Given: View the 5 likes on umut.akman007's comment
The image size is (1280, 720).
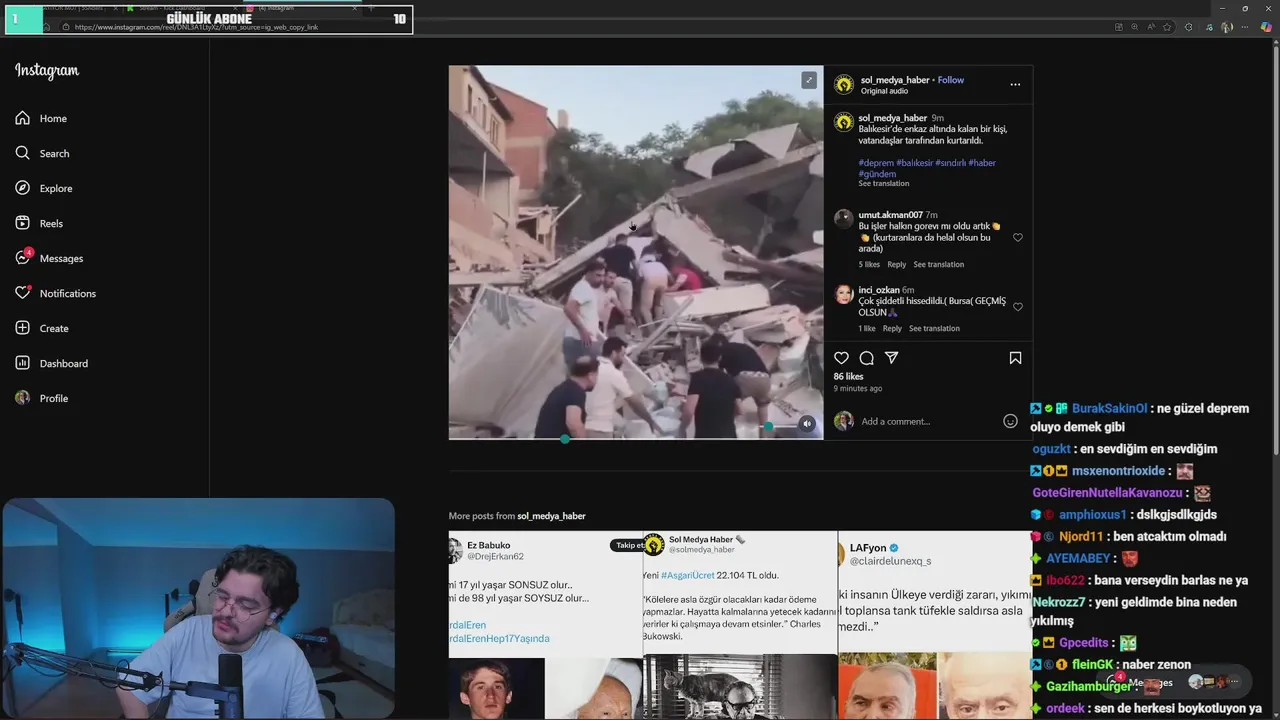Looking at the screenshot, I should coord(869,265).
